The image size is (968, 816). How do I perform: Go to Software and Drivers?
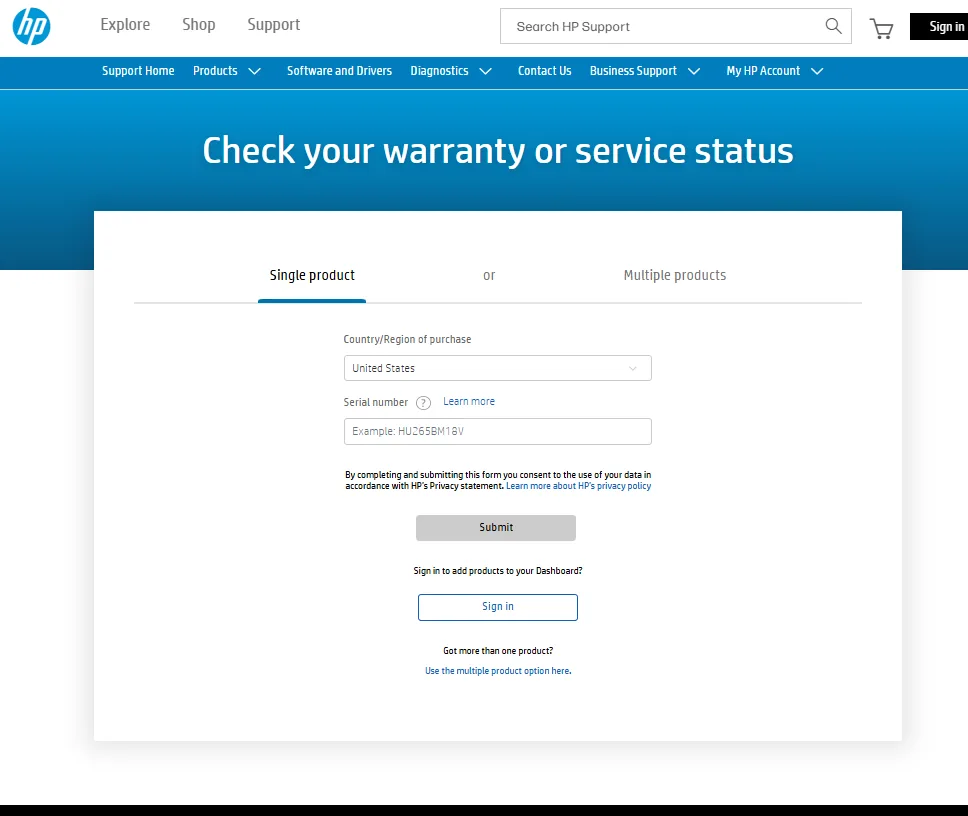pos(340,71)
